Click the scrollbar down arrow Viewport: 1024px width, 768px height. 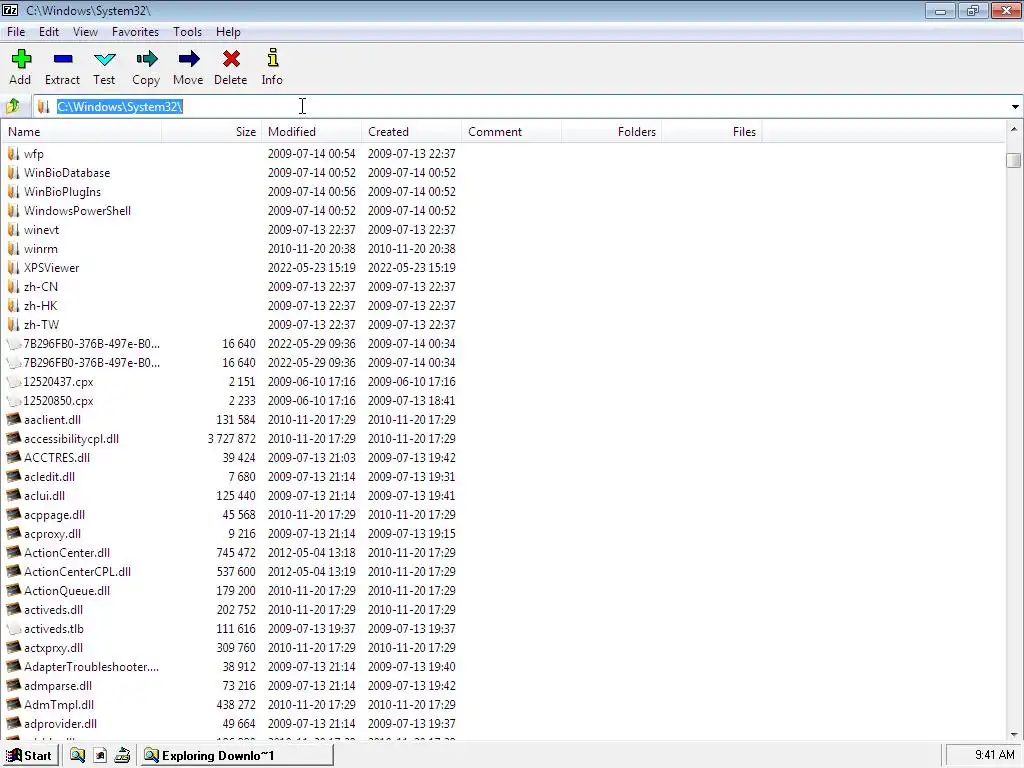pos(1014,734)
